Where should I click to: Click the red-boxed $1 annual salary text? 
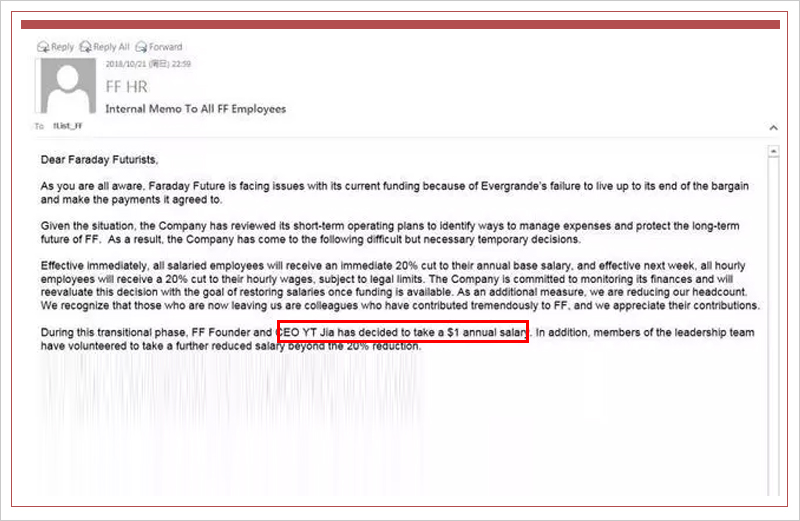[402, 332]
